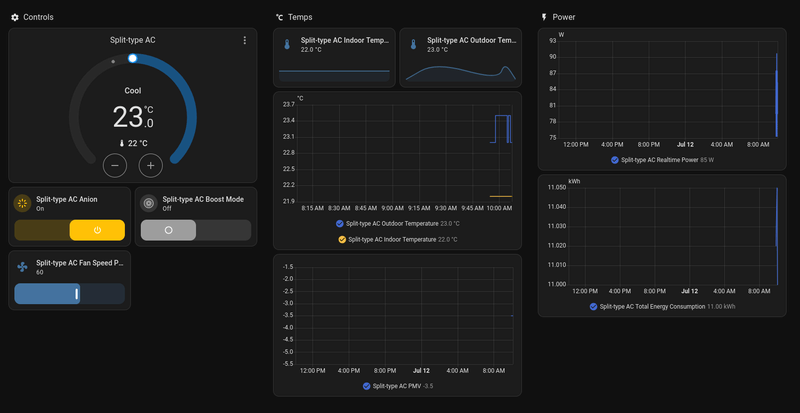Decrease target temperature with minus button
This screenshot has height=413, width=800.
(x=115, y=165)
